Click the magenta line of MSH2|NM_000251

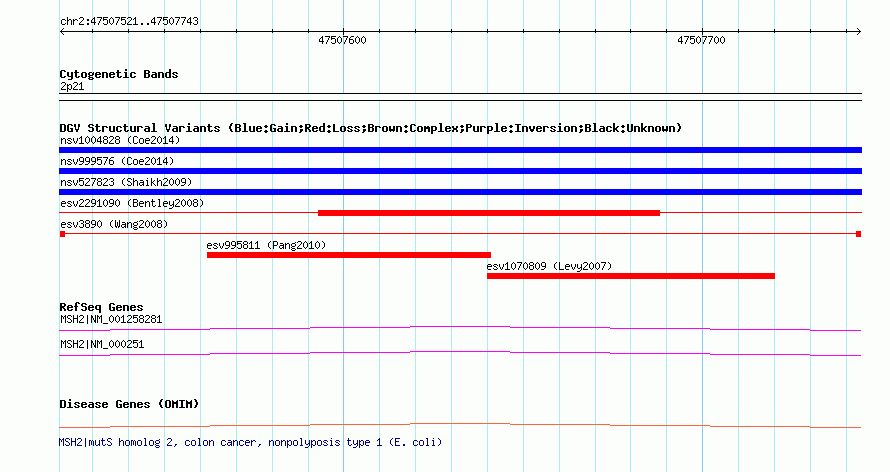tap(460, 353)
